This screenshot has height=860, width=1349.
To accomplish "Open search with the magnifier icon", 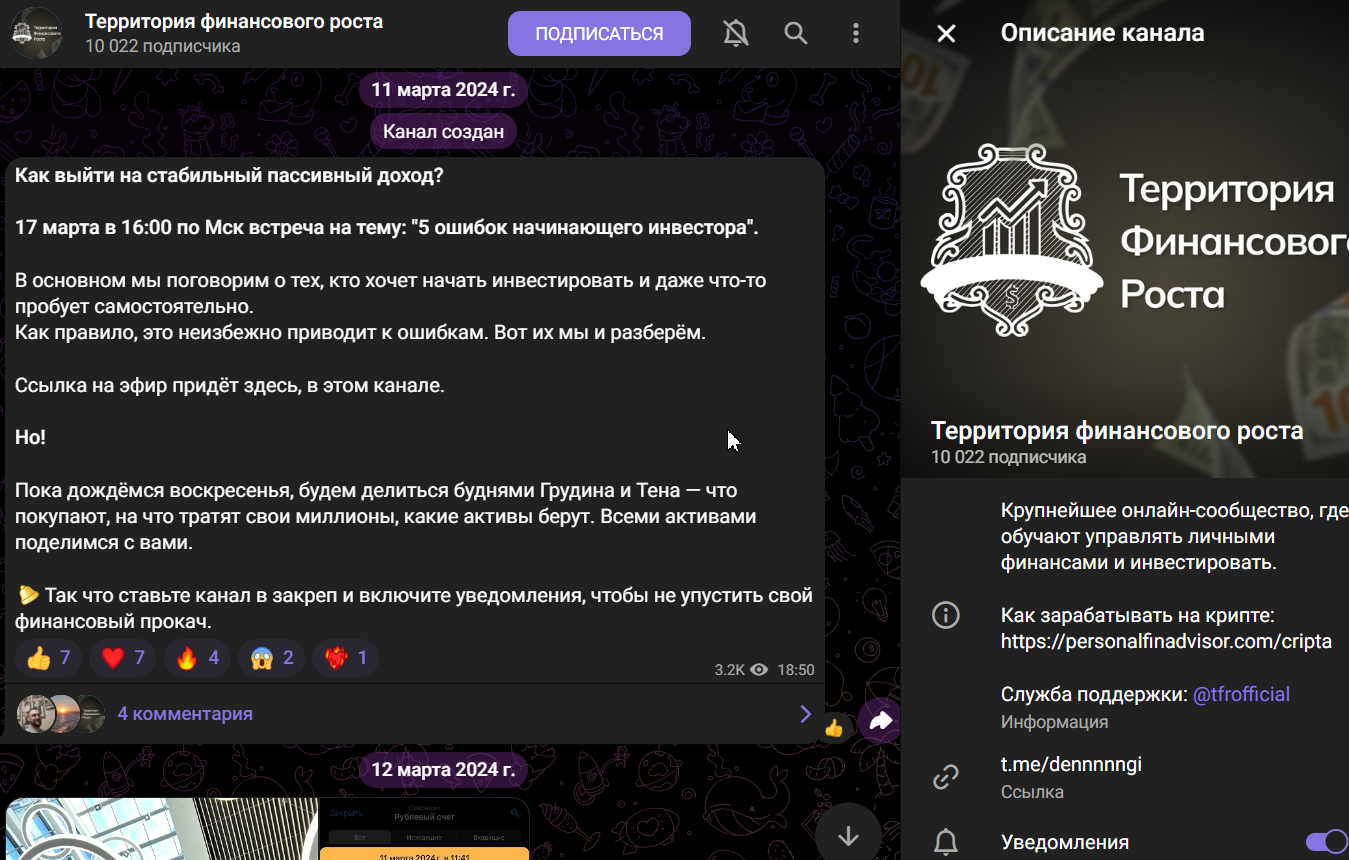I will pyautogui.click(x=796, y=33).
